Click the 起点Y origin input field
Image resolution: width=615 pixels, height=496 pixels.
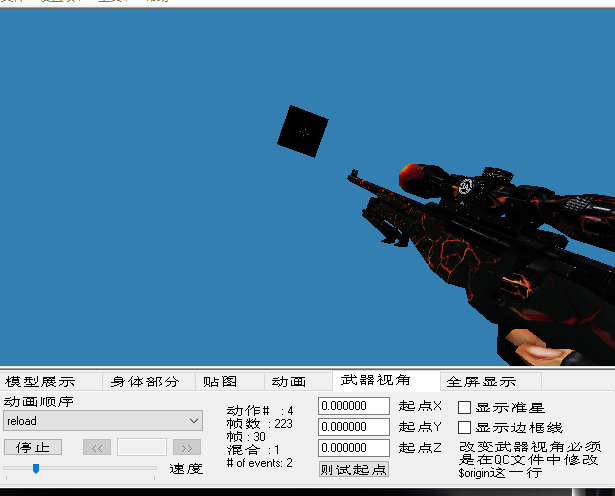[x=353, y=427]
